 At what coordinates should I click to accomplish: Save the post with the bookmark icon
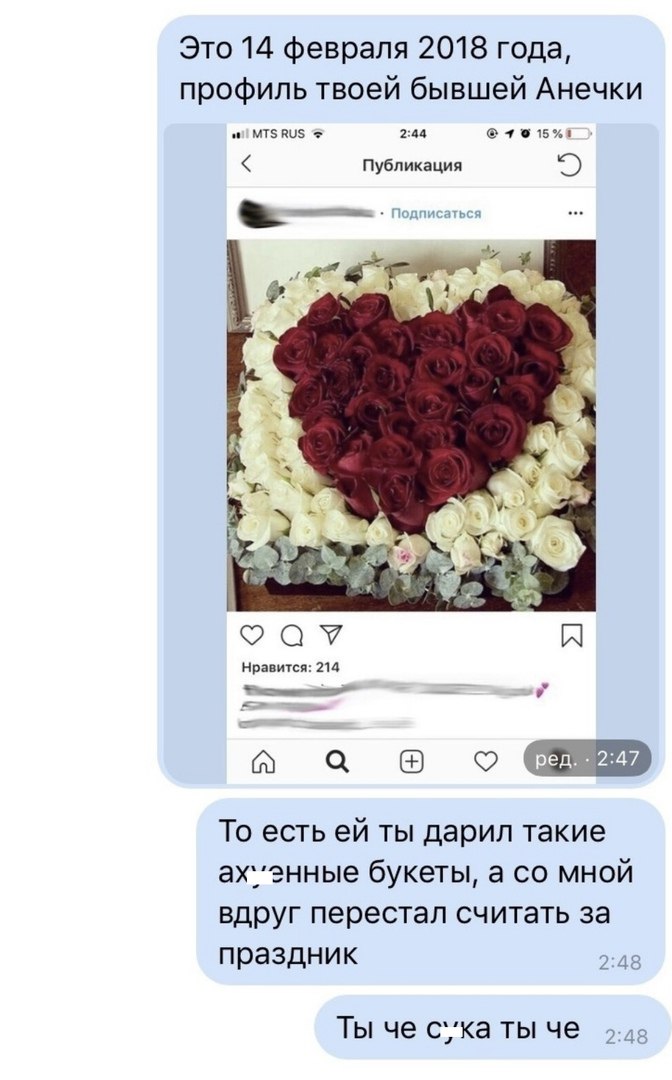(571, 635)
